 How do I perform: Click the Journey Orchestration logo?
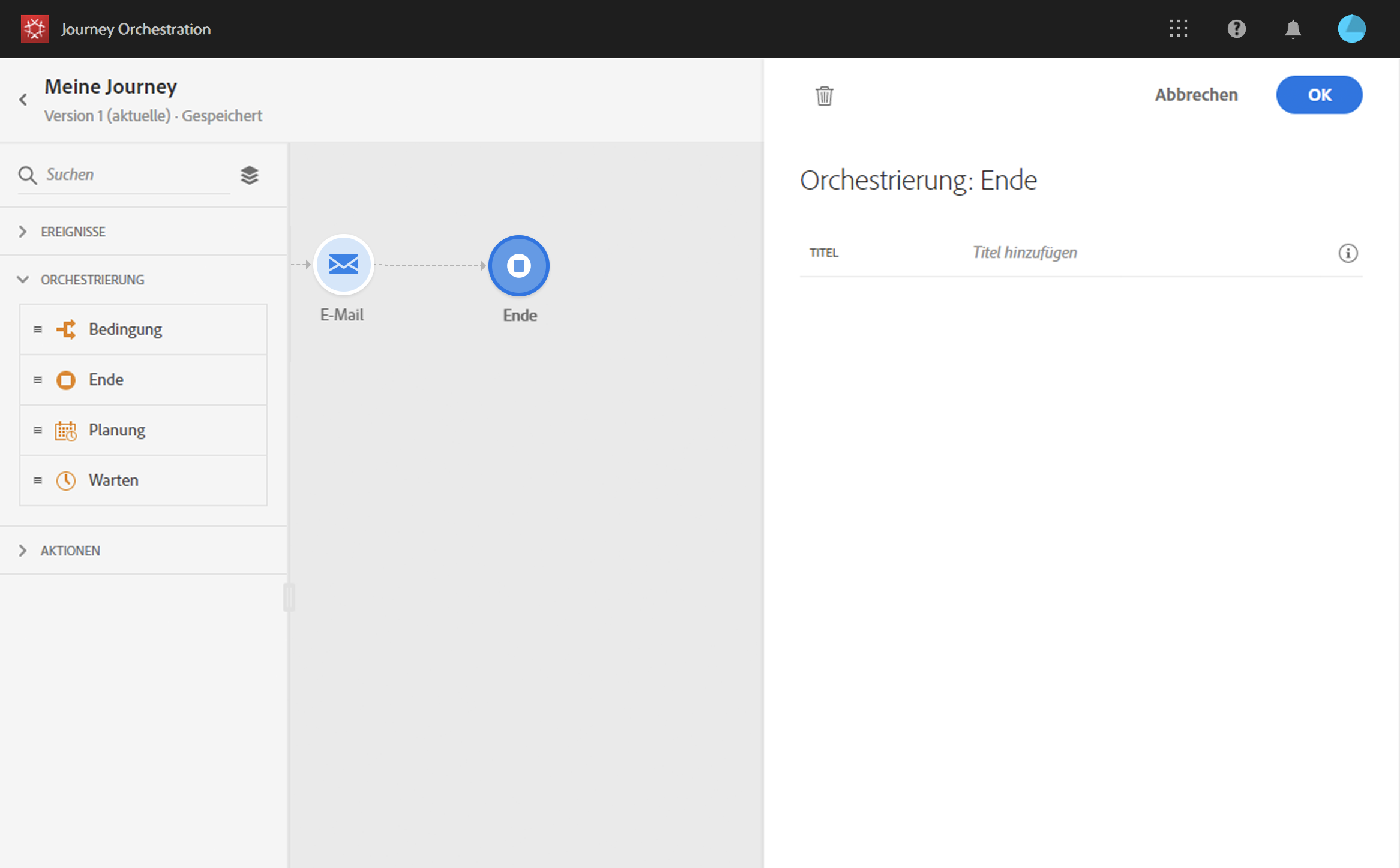point(34,29)
